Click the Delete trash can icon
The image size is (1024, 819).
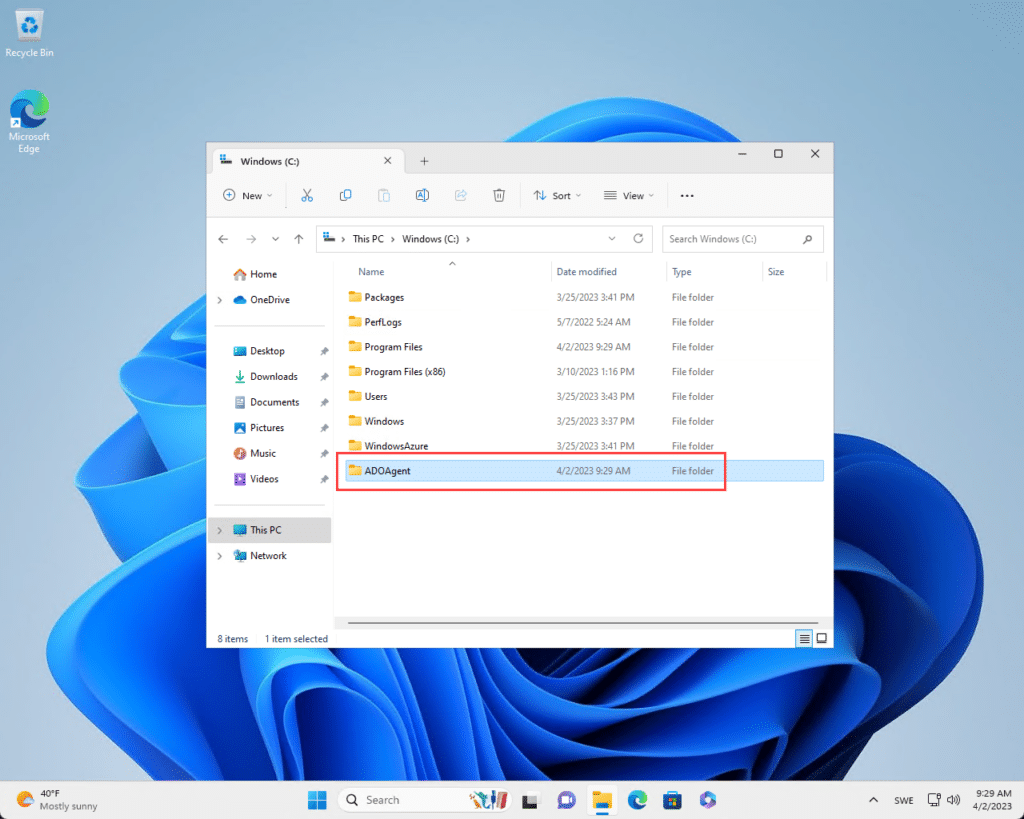[499, 195]
